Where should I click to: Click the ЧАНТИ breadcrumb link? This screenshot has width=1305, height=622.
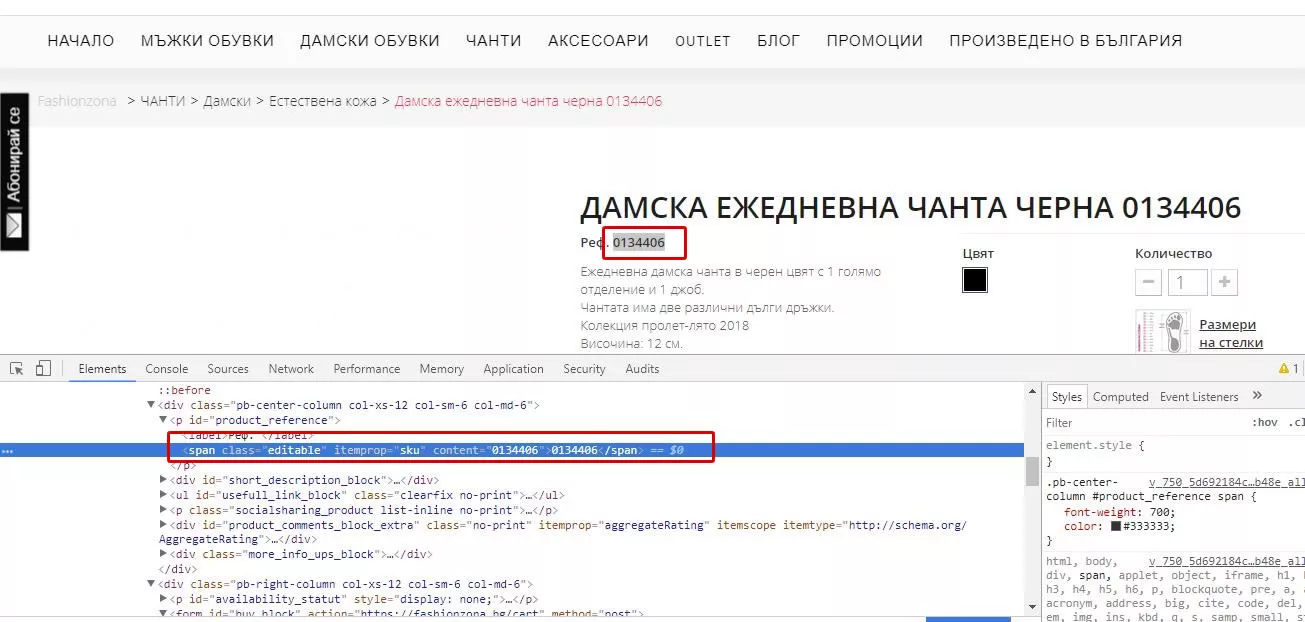163,101
